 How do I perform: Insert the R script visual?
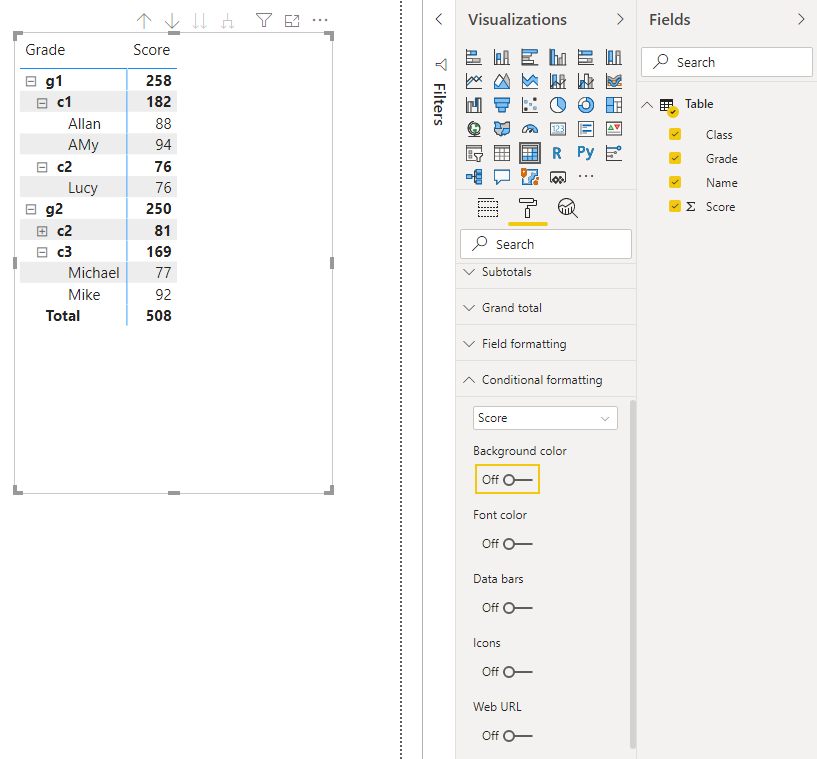558,153
